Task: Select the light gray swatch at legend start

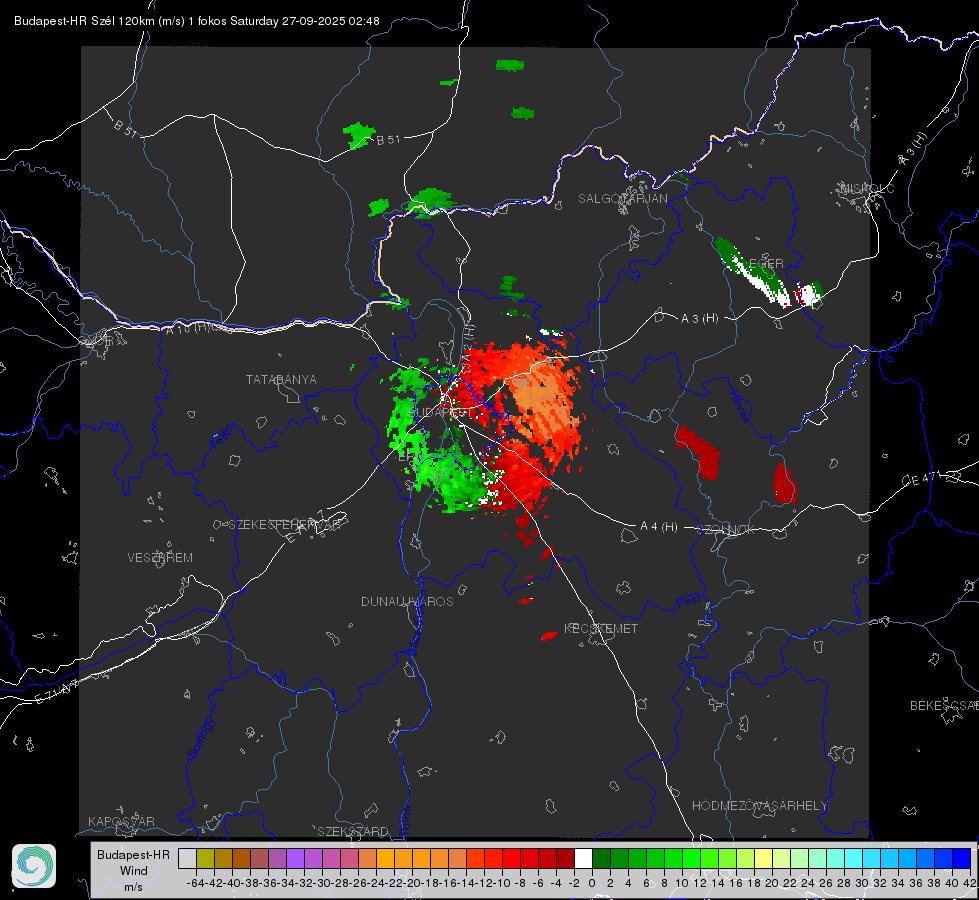Action: pos(187,859)
